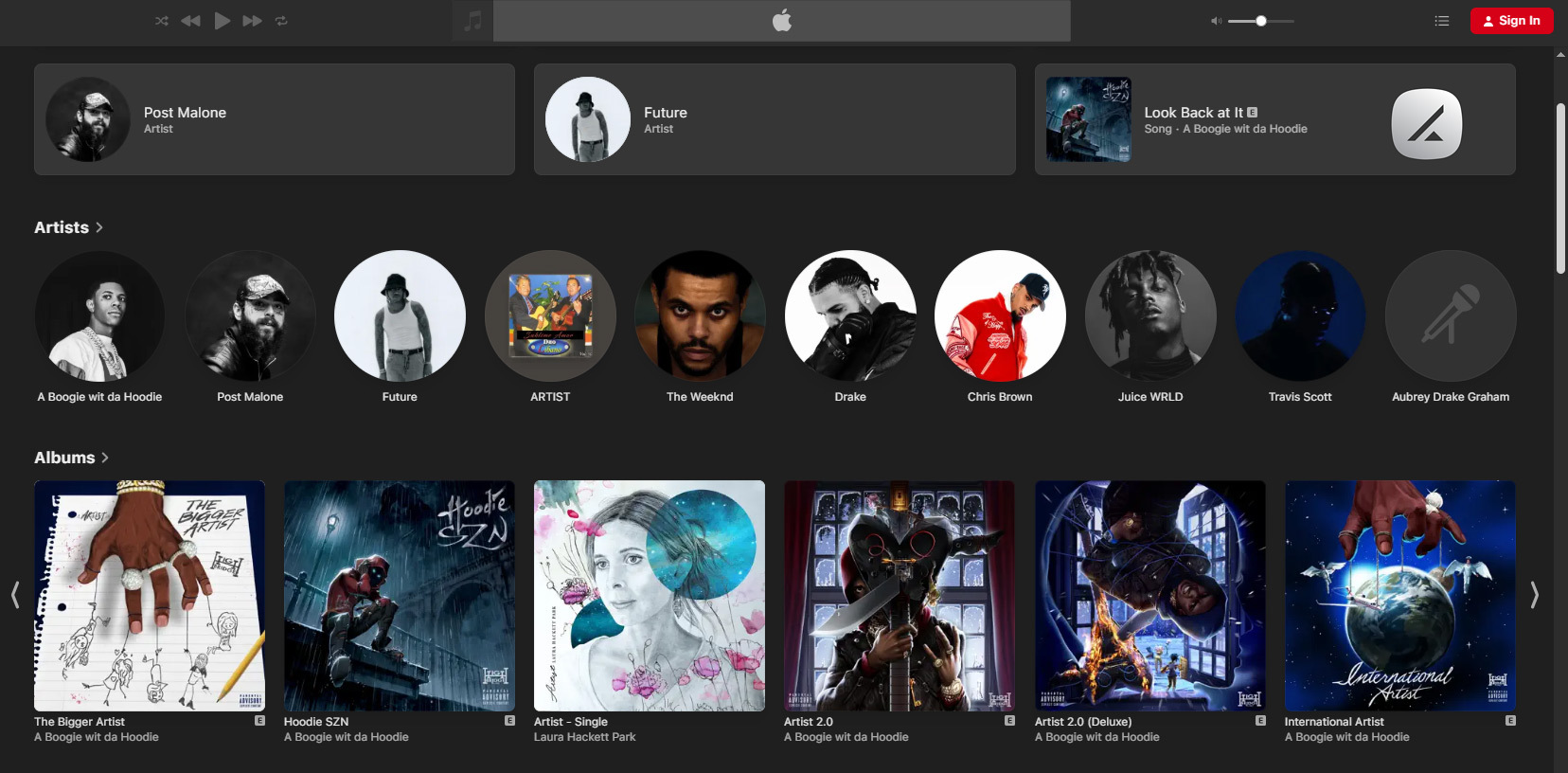Viewport: 1568px width, 773px height.
Task: Open the Up Next queue list
Action: coord(1442,21)
